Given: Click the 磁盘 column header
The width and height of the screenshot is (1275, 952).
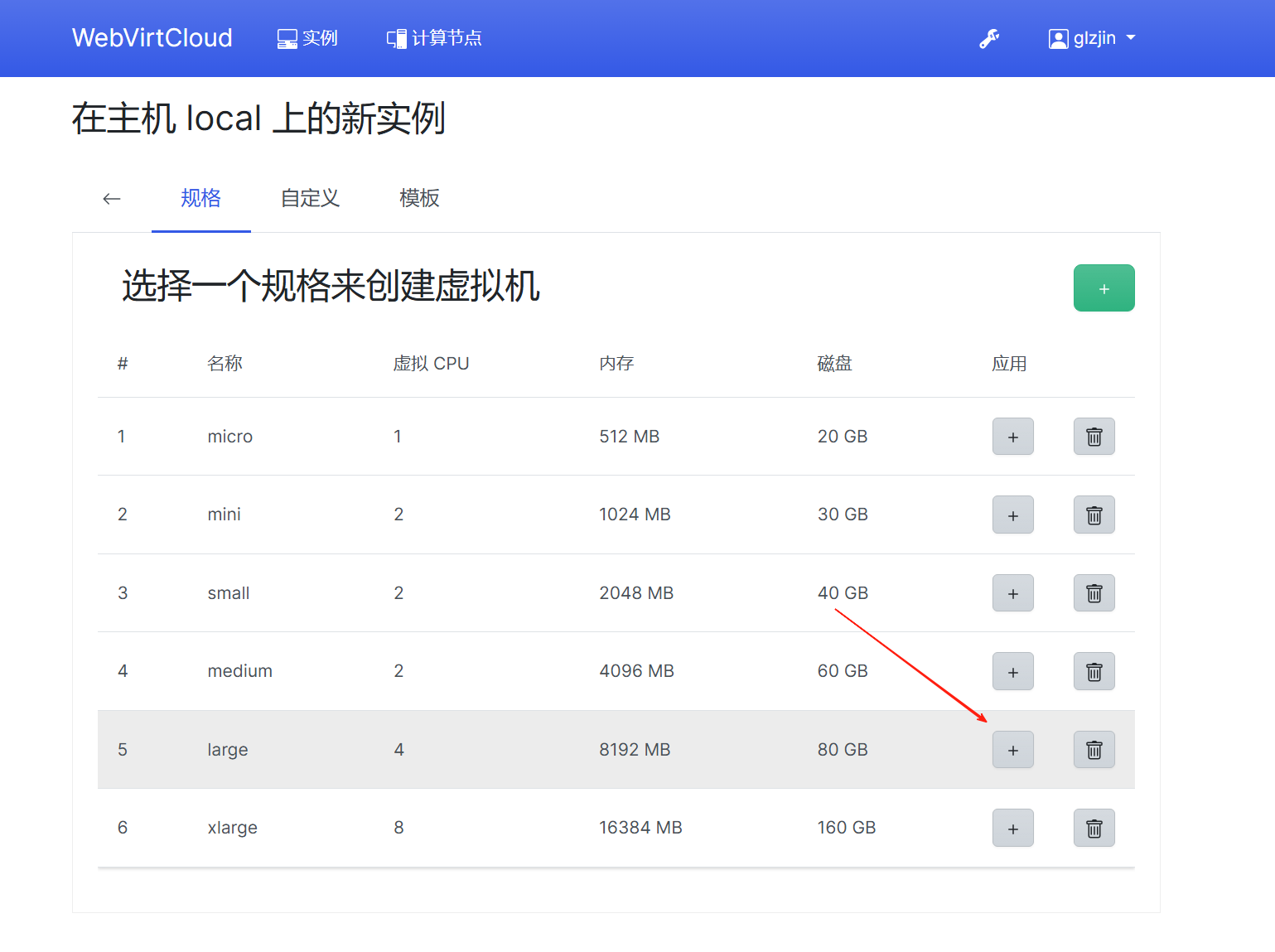Looking at the screenshot, I should tap(835, 364).
